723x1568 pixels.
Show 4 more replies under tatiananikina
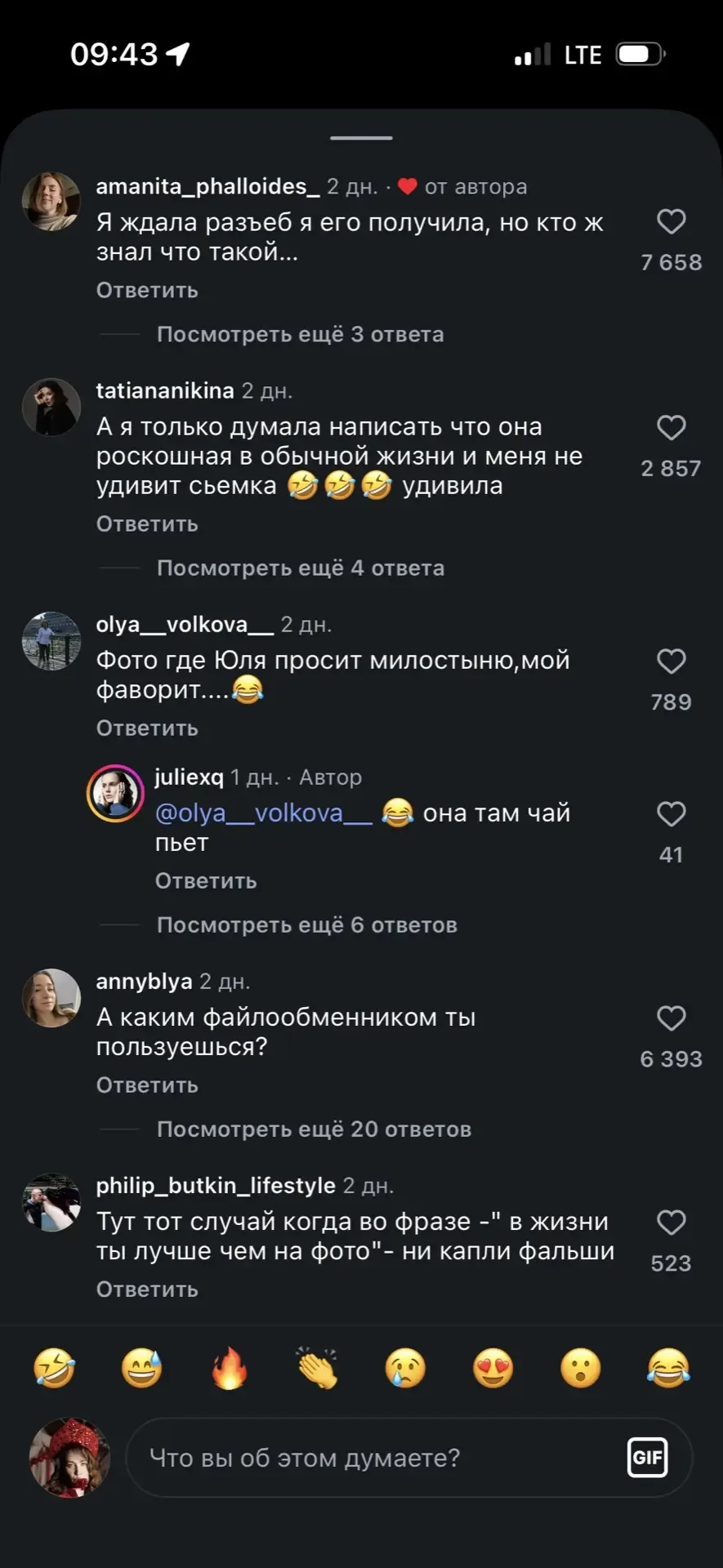click(300, 568)
